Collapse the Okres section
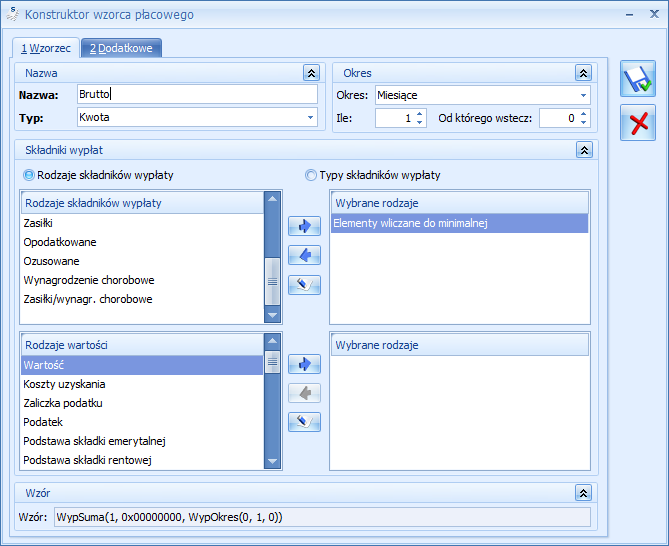This screenshot has width=669, height=546. (583, 73)
